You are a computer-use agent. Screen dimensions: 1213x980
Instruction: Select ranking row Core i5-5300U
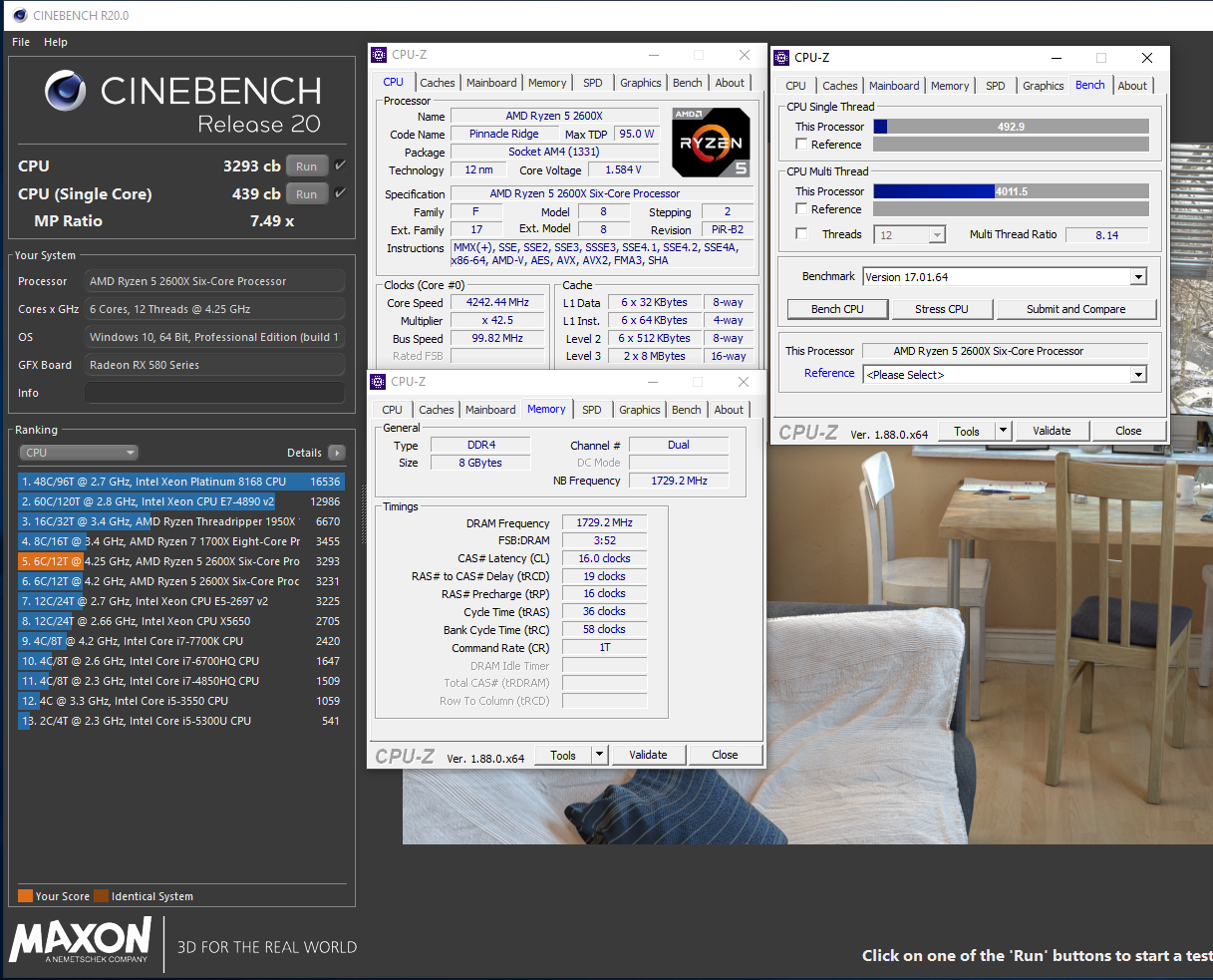[x=180, y=721]
